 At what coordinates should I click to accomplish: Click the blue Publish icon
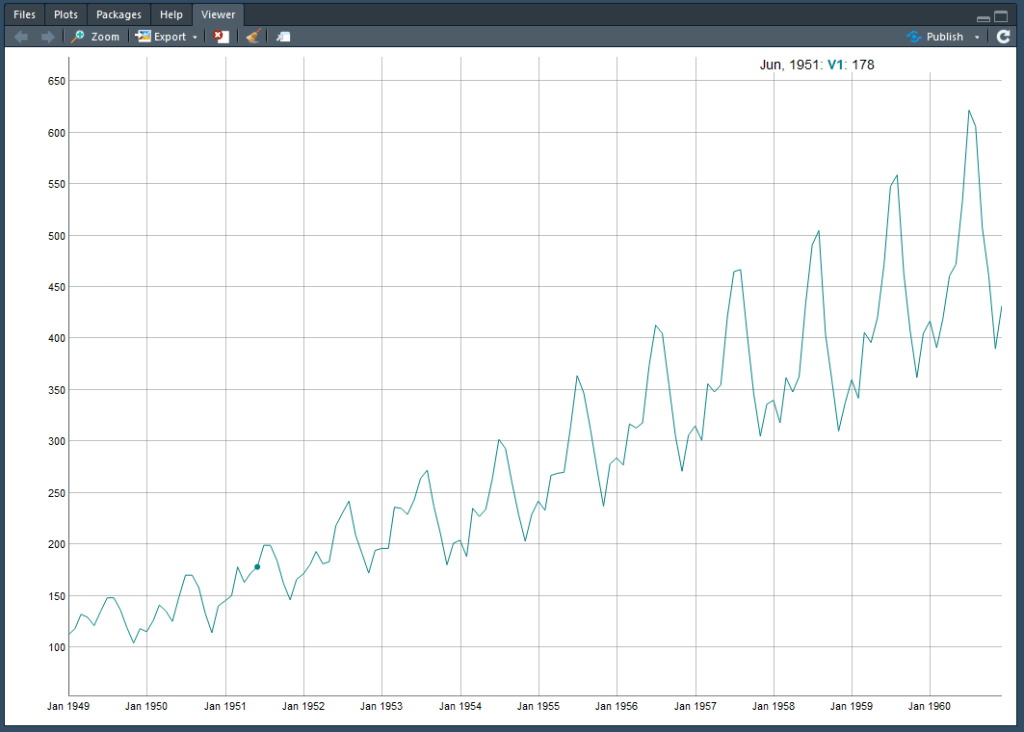(x=913, y=36)
